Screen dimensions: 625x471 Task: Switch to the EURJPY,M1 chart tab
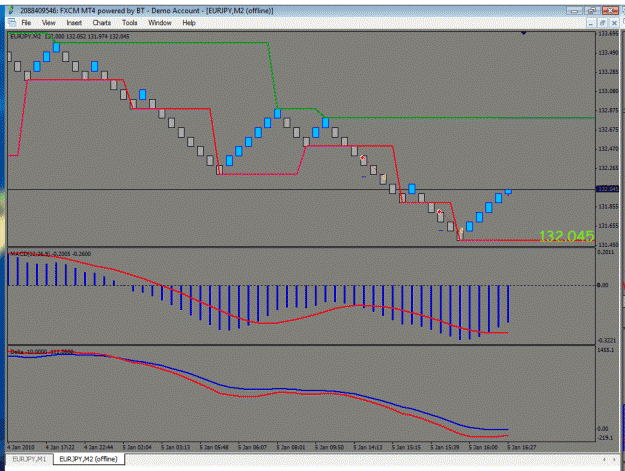29,459
